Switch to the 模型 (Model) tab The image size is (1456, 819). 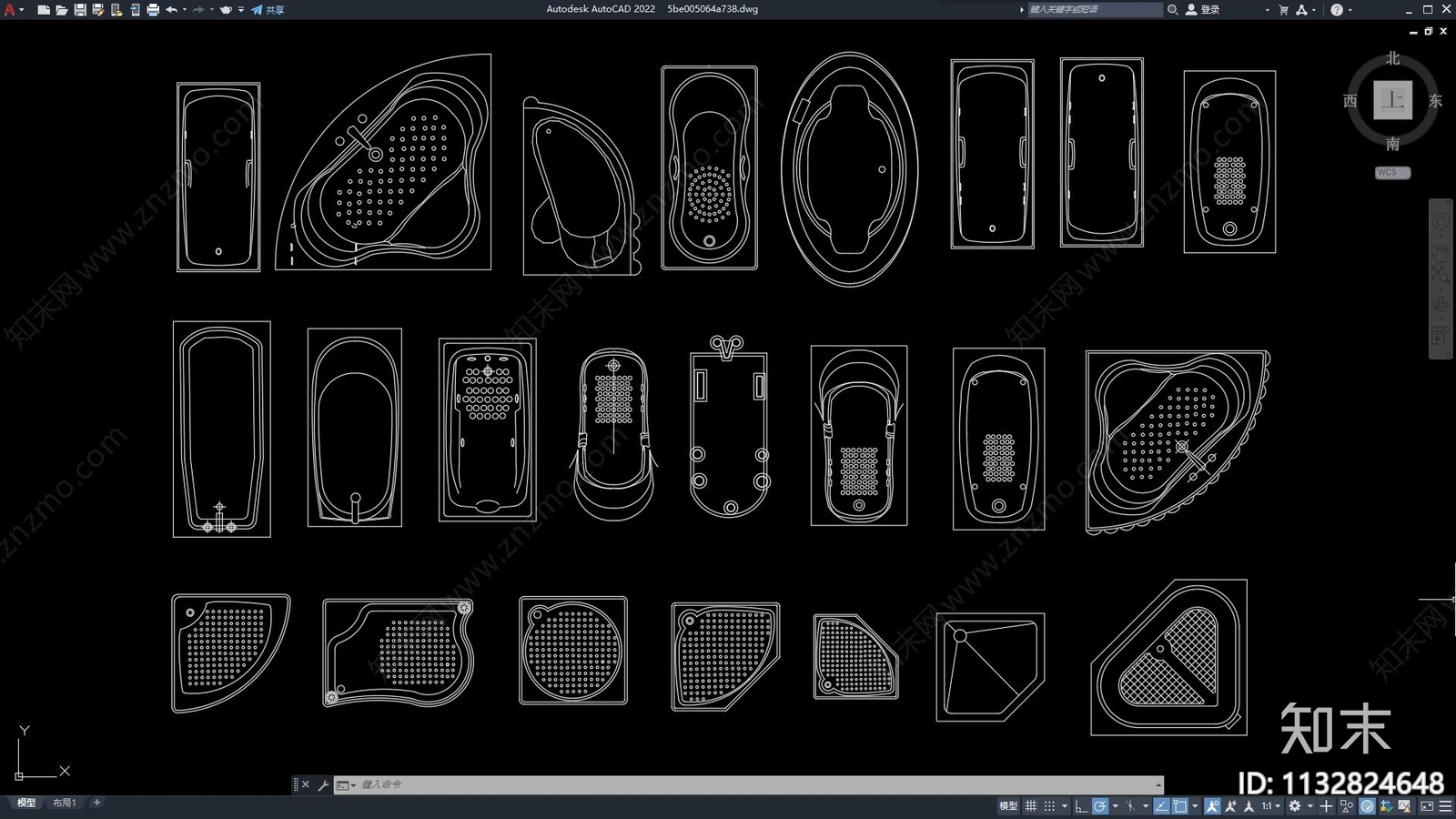click(x=26, y=803)
